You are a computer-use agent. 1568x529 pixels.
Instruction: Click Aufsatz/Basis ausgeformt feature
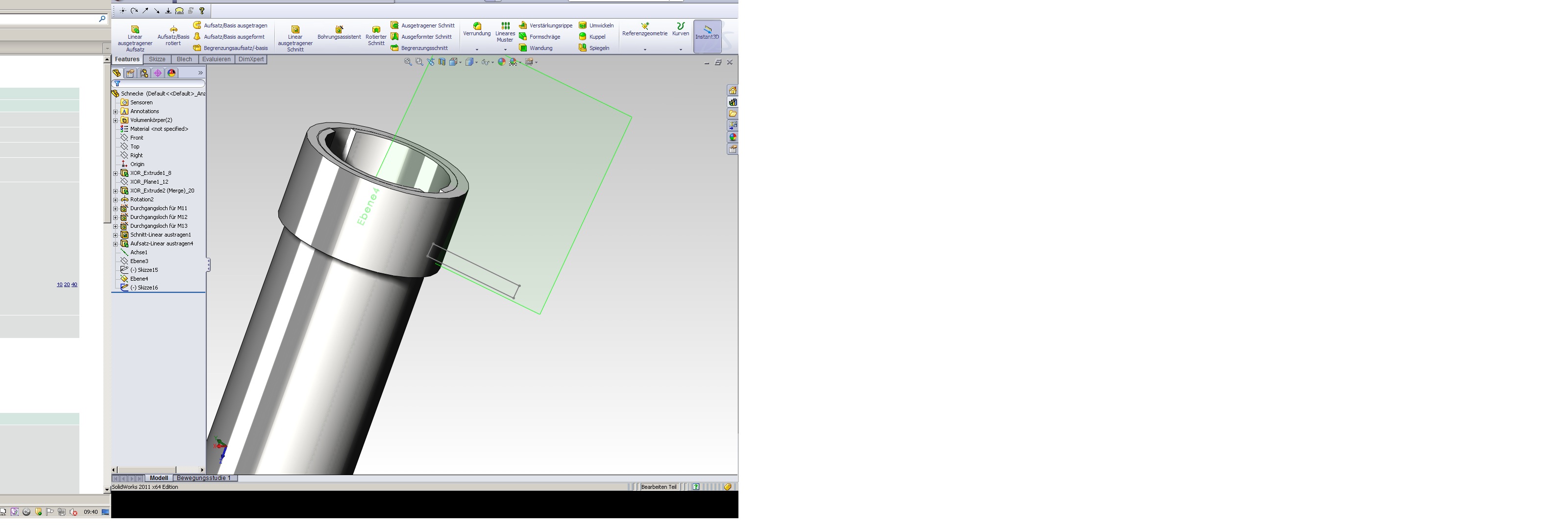[x=229, y=37]
